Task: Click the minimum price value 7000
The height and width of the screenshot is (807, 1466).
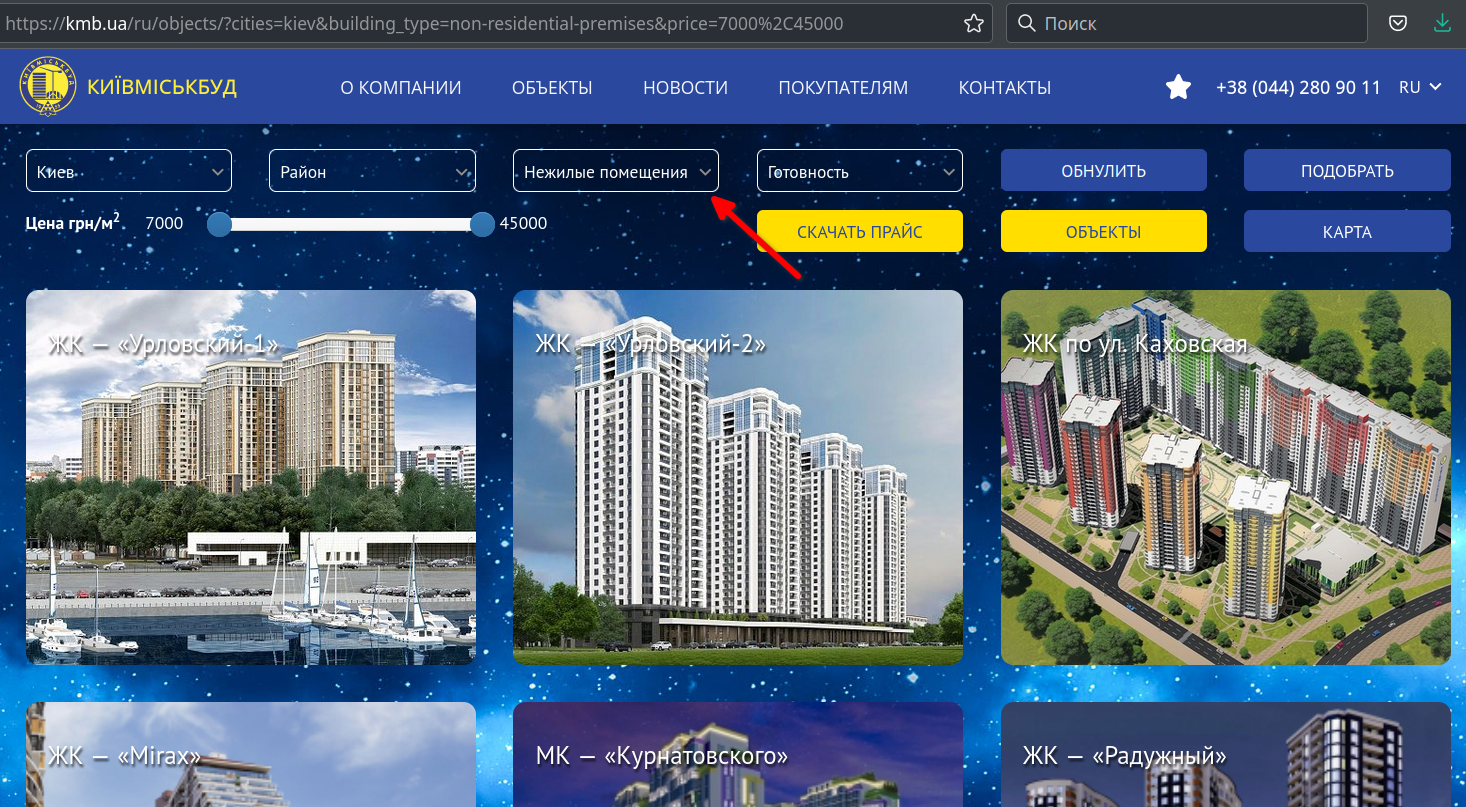Action: 164,223
